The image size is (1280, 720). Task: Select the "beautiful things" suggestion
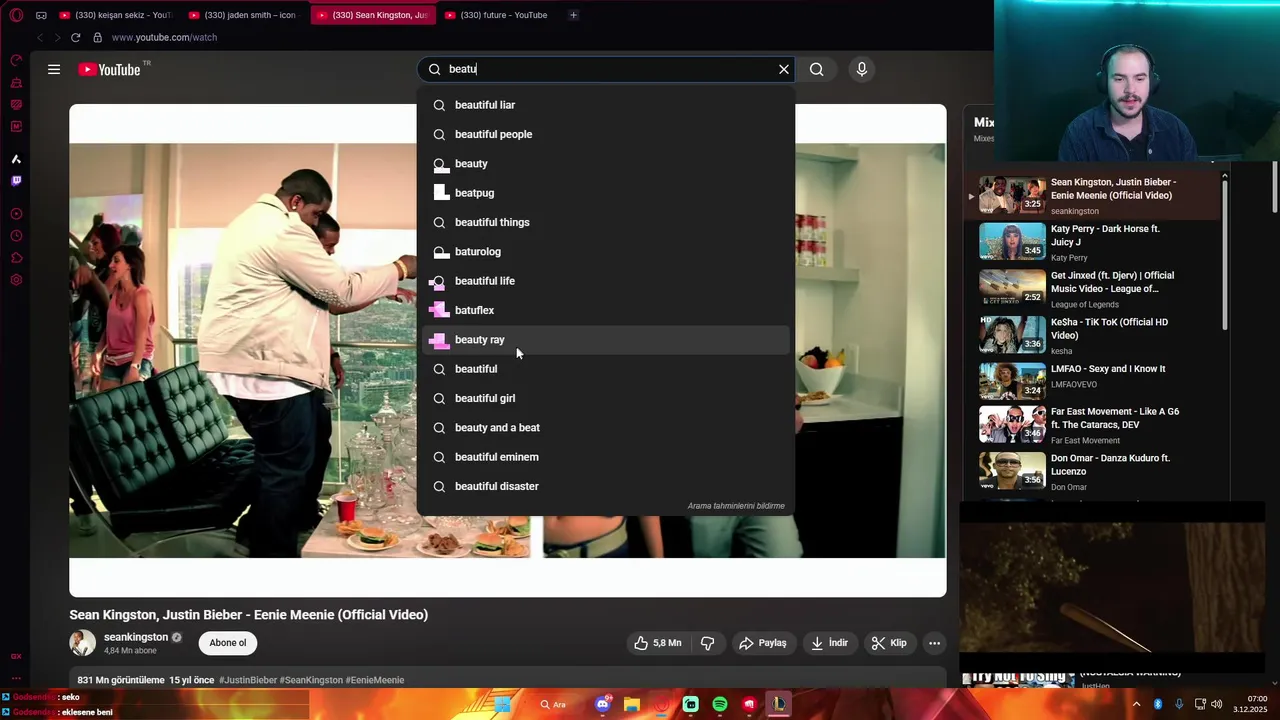point(605,222)
